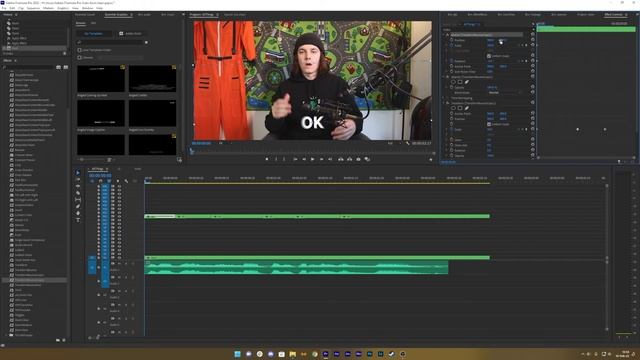This screenshot has width=640, height=360.
Task: Click the Lift button
Action: tap(340, 159)
